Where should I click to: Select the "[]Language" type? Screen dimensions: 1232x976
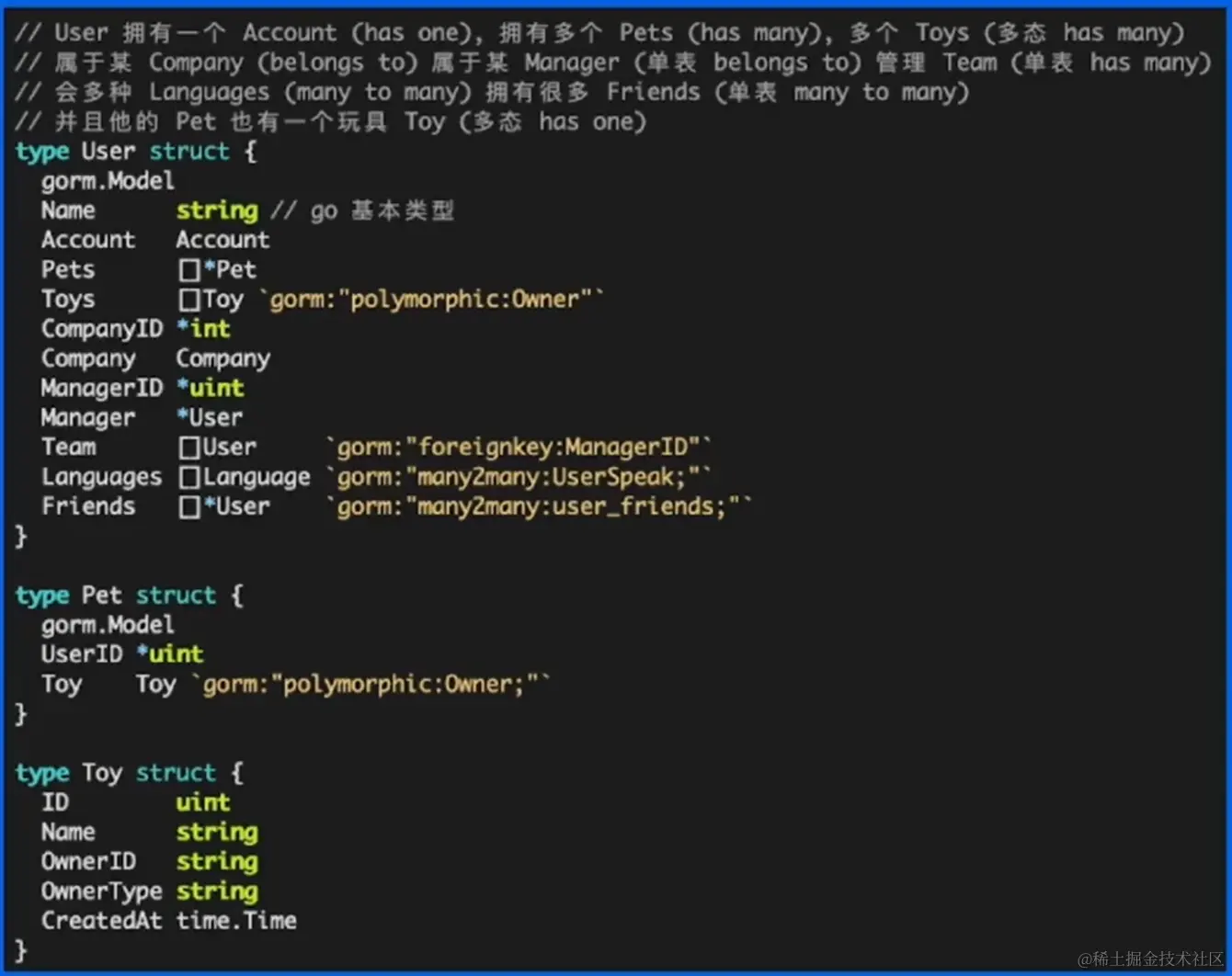coord(245,477)
